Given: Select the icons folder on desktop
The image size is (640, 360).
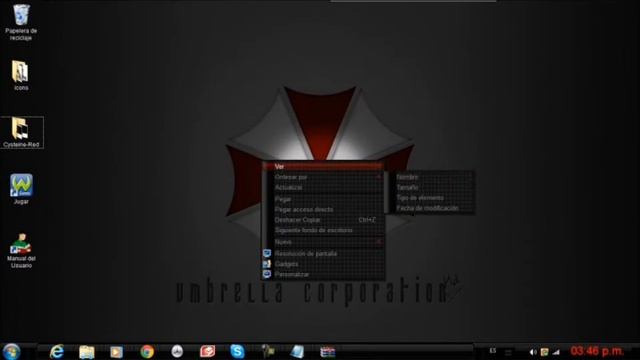Looking at the screenshot, I should click(x=21, y=76).
